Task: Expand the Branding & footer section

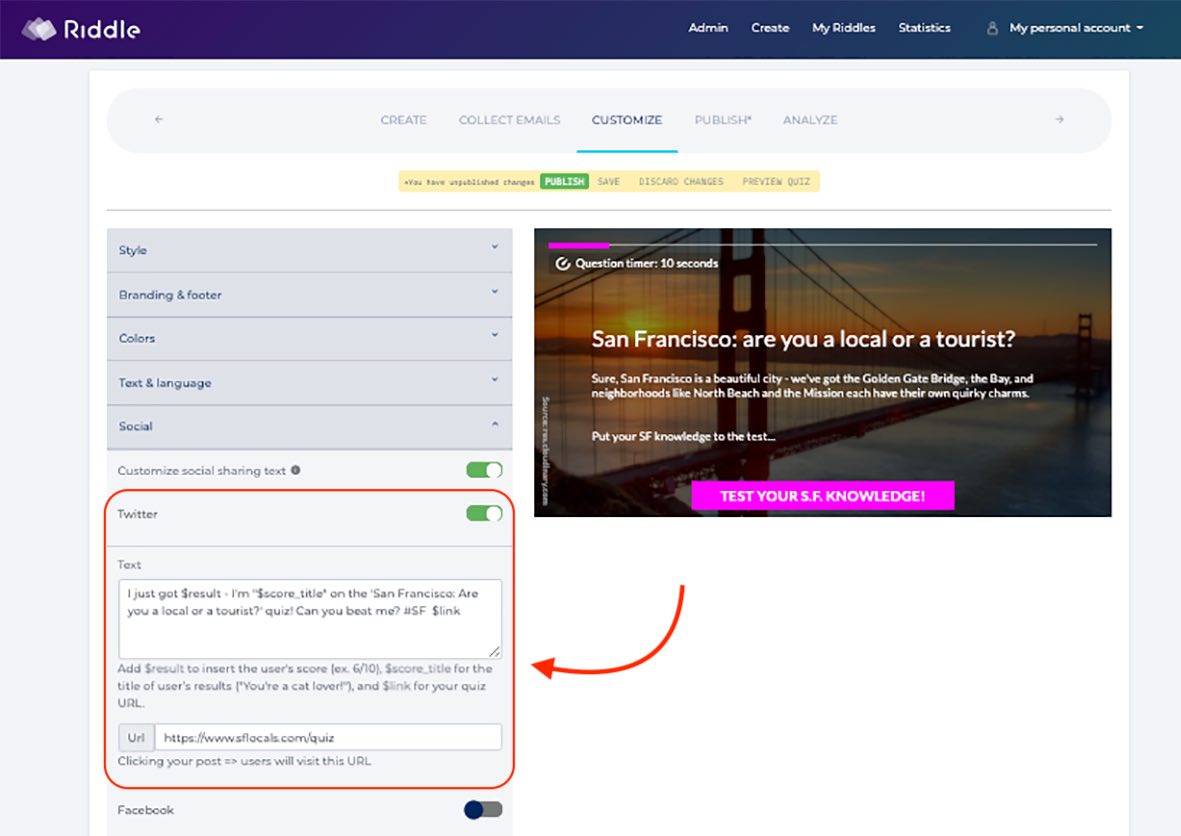Action: tap(310, 294)
